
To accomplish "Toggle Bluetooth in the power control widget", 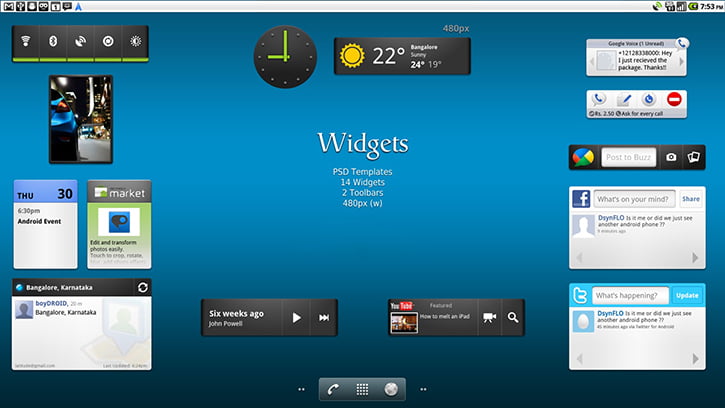I will click(x=54, y=44).
